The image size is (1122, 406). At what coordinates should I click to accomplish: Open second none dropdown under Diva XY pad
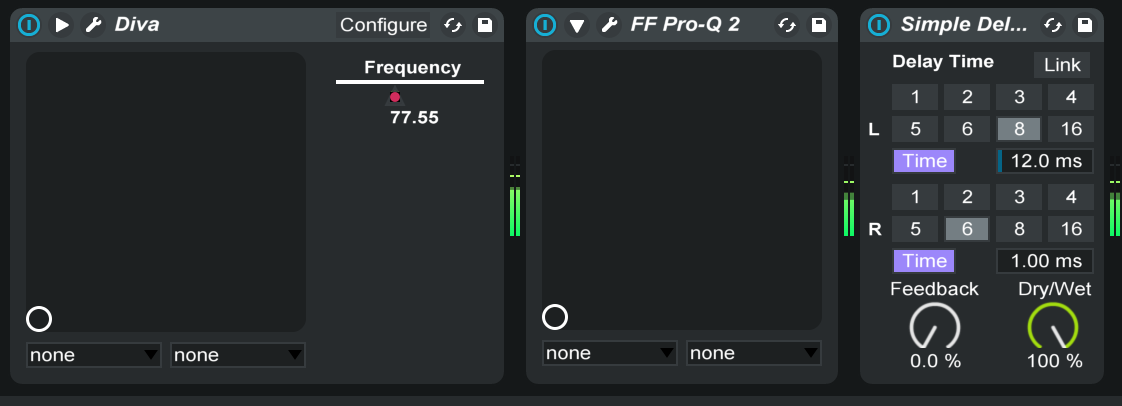click(x=238, y=355)
